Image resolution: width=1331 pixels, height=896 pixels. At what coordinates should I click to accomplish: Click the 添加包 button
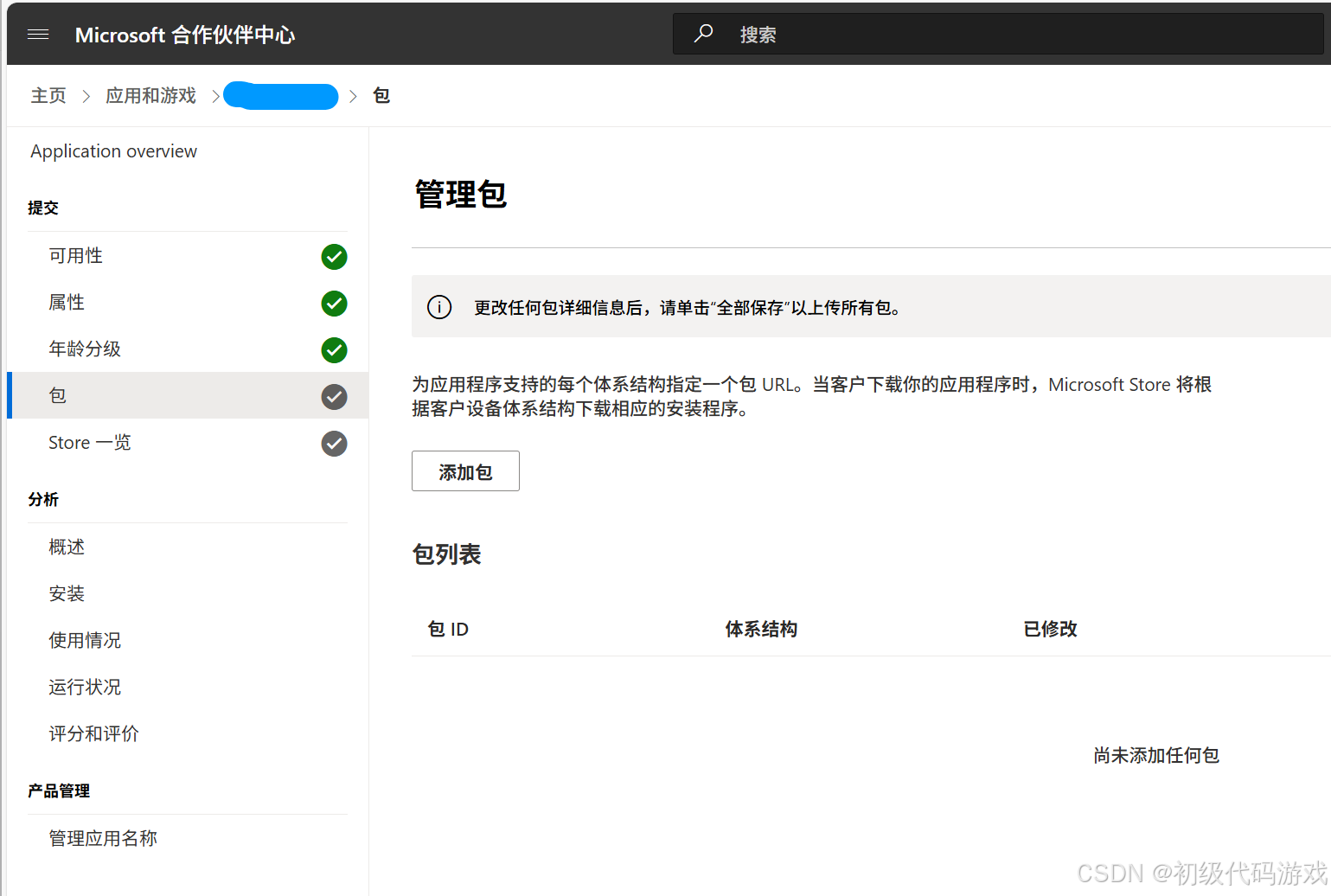(465, 471)
